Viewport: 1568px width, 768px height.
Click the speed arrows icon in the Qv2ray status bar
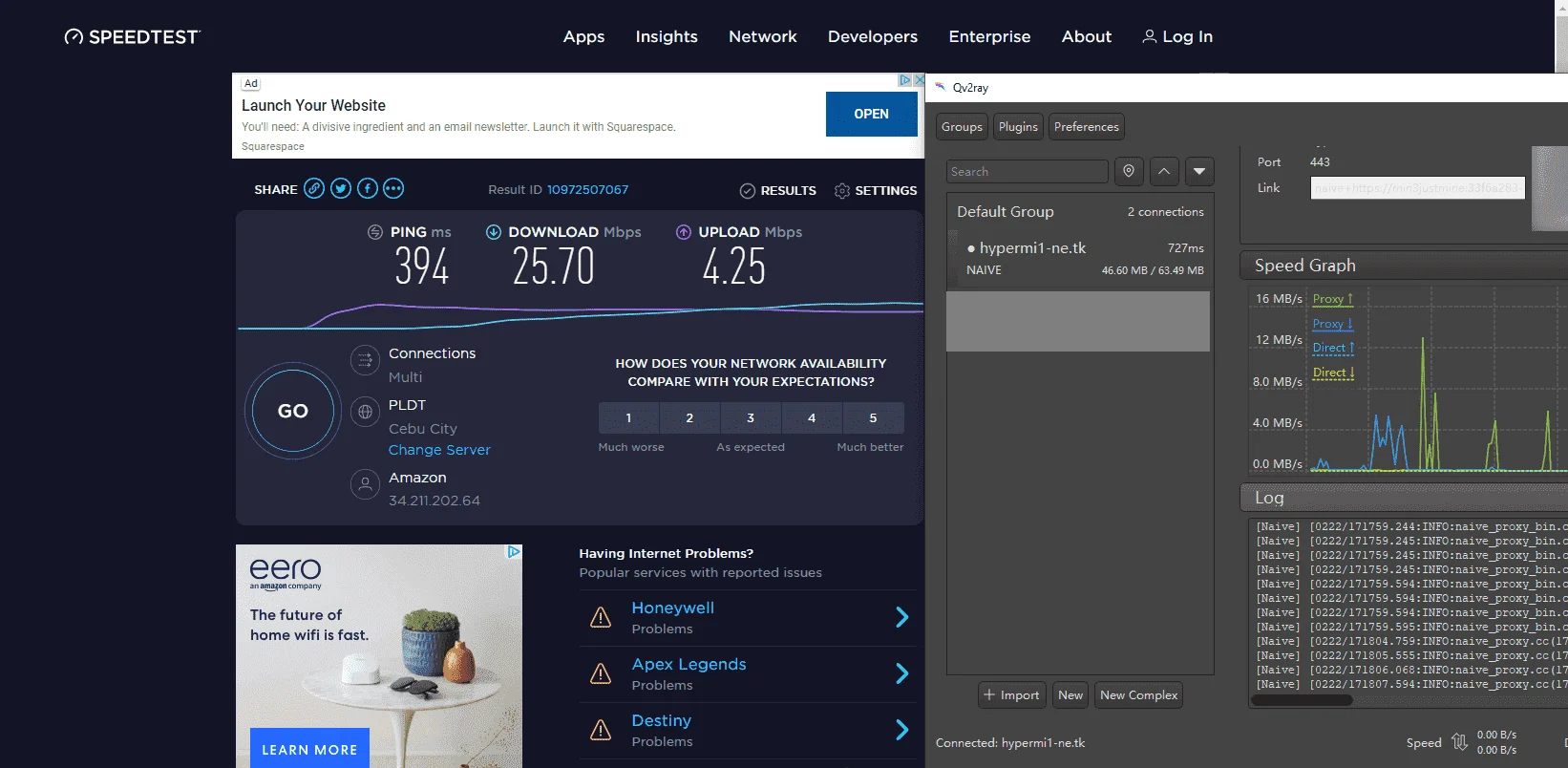click(x=1459, y=742)
